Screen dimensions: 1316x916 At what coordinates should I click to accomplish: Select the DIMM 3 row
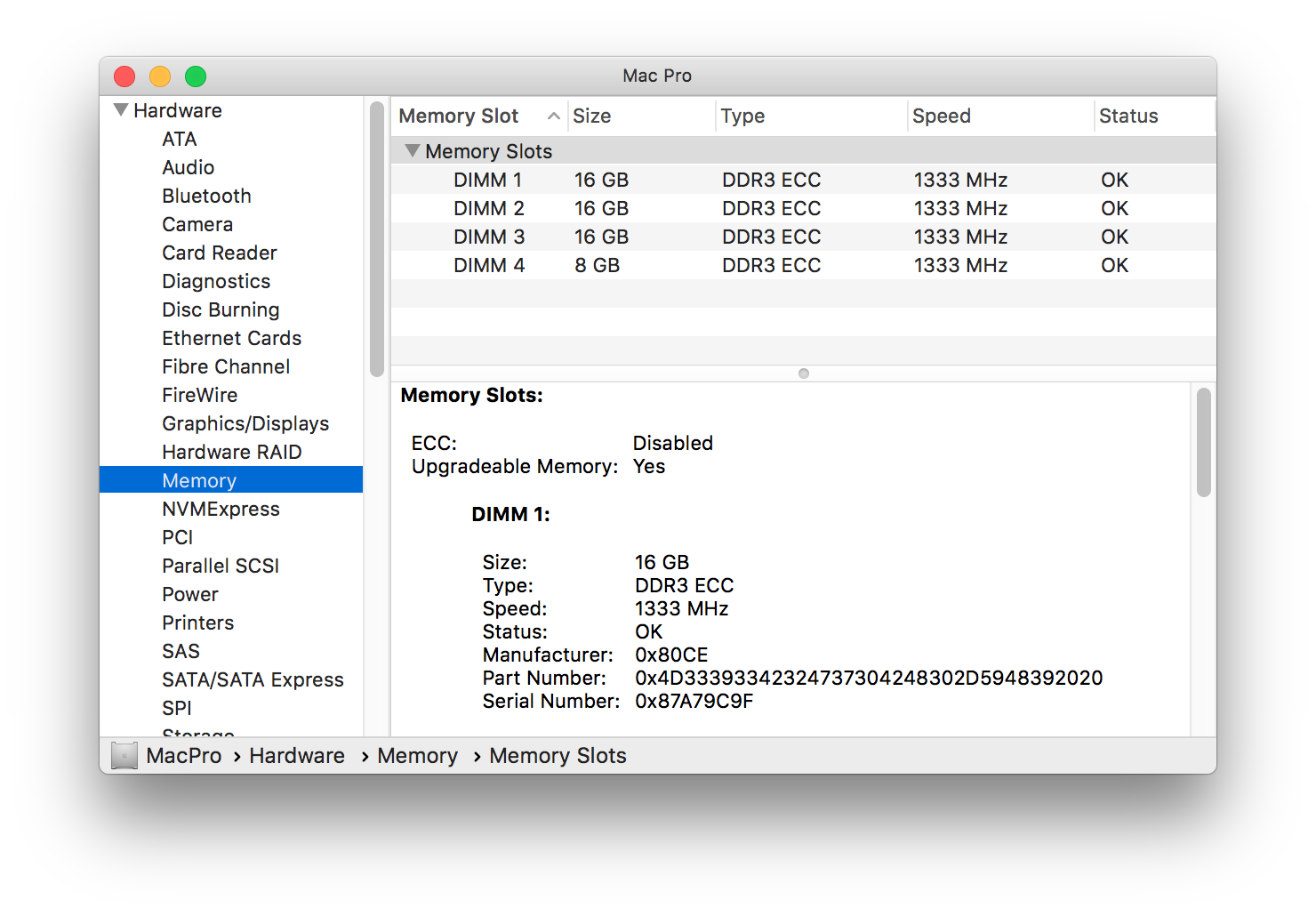pos(804,237)
